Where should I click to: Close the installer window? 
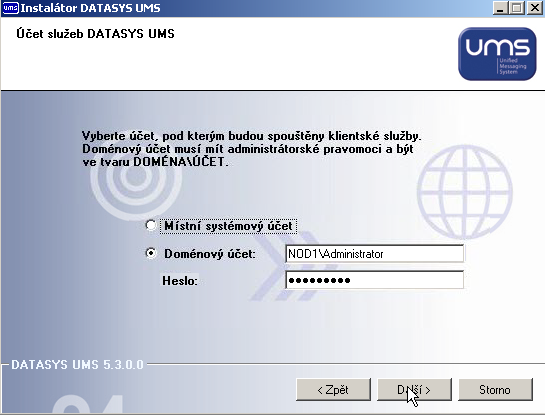point(535,8)
